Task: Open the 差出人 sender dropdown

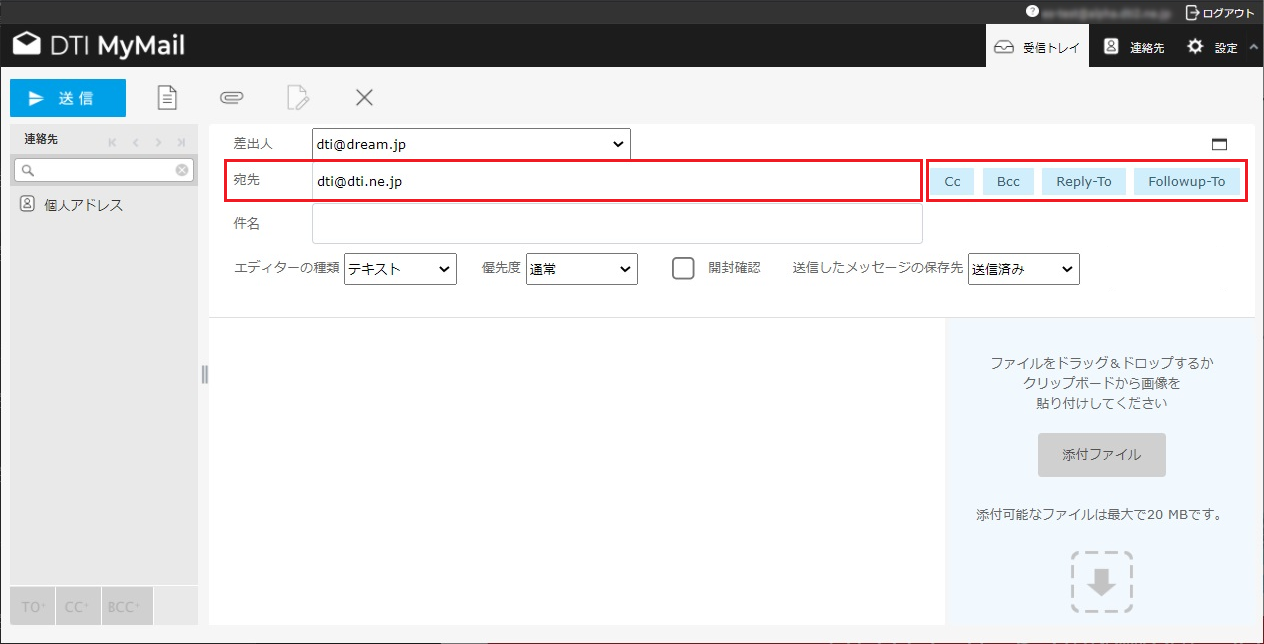Action: click(471, 144)
